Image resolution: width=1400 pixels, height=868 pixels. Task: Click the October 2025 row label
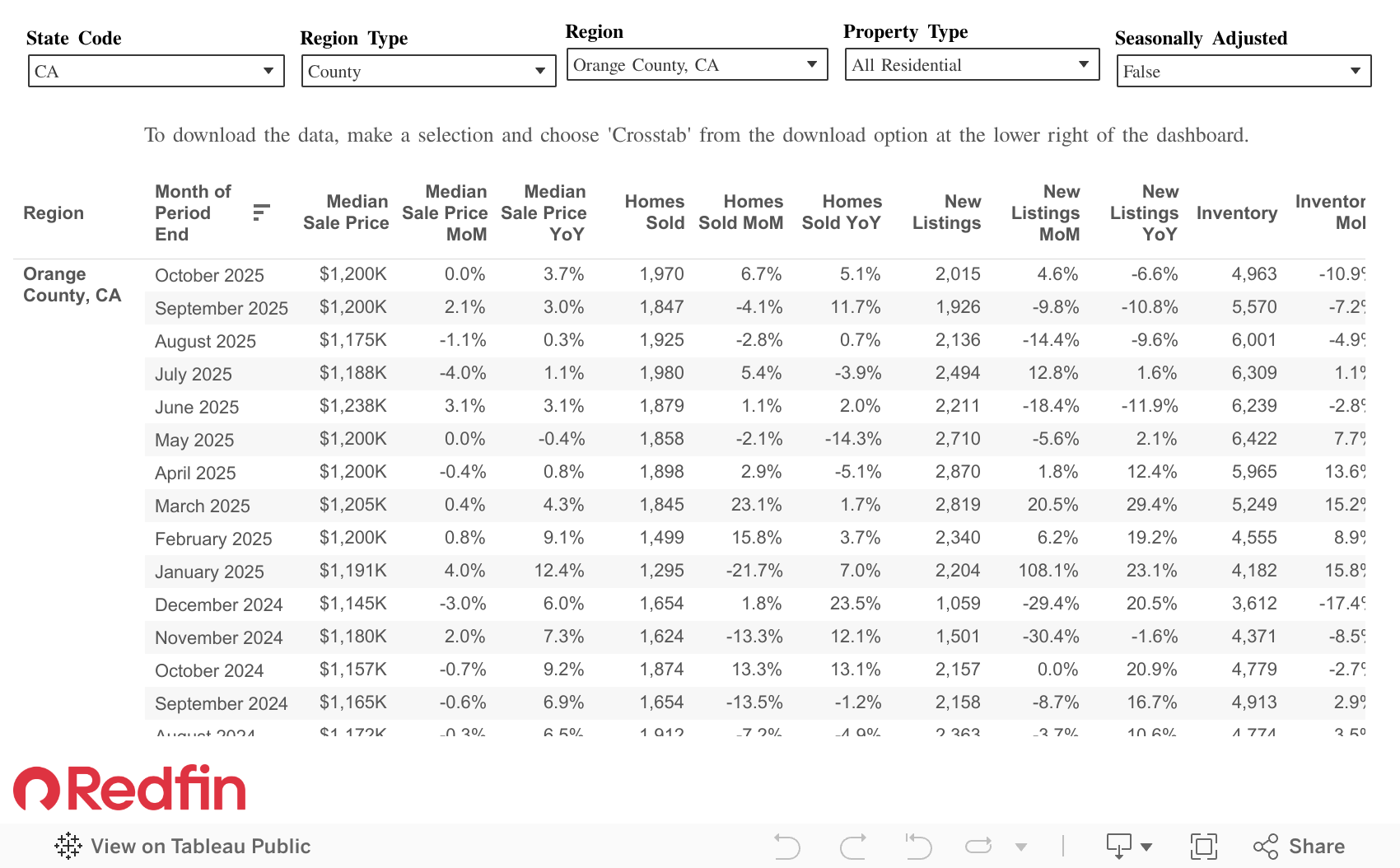(x=209, y=275)
